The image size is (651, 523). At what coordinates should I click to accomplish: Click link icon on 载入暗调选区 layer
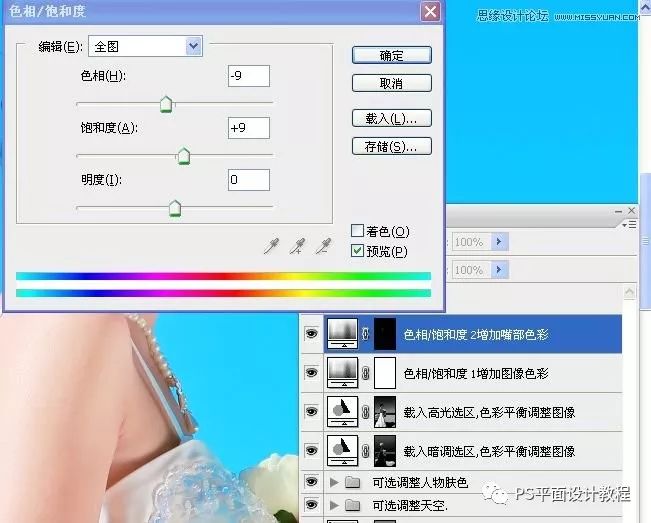(365, 451)
